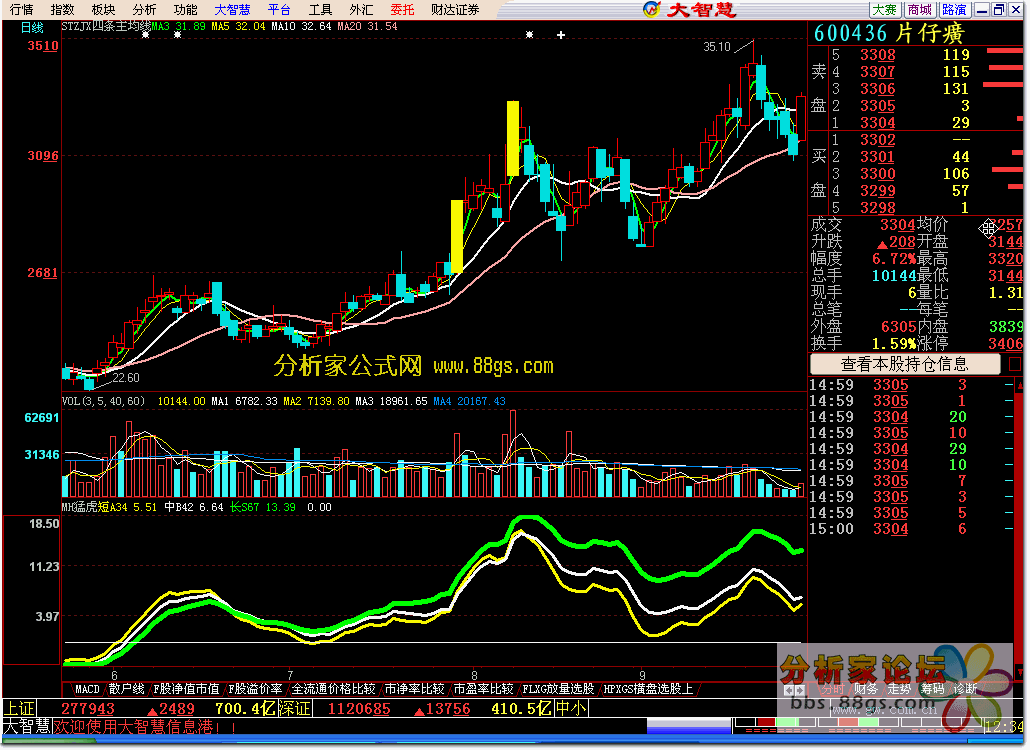Open the 板块 menu

(x=103, y=9)
